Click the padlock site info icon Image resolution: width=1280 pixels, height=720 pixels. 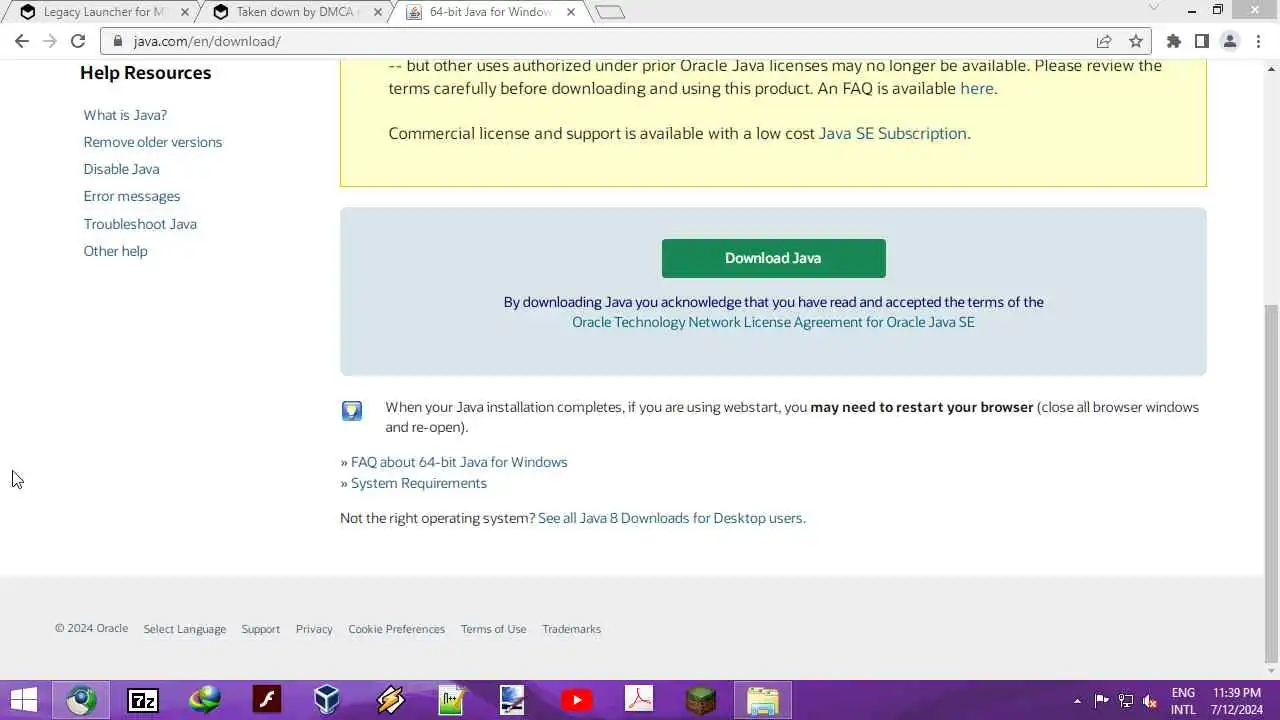click(118, 41)
